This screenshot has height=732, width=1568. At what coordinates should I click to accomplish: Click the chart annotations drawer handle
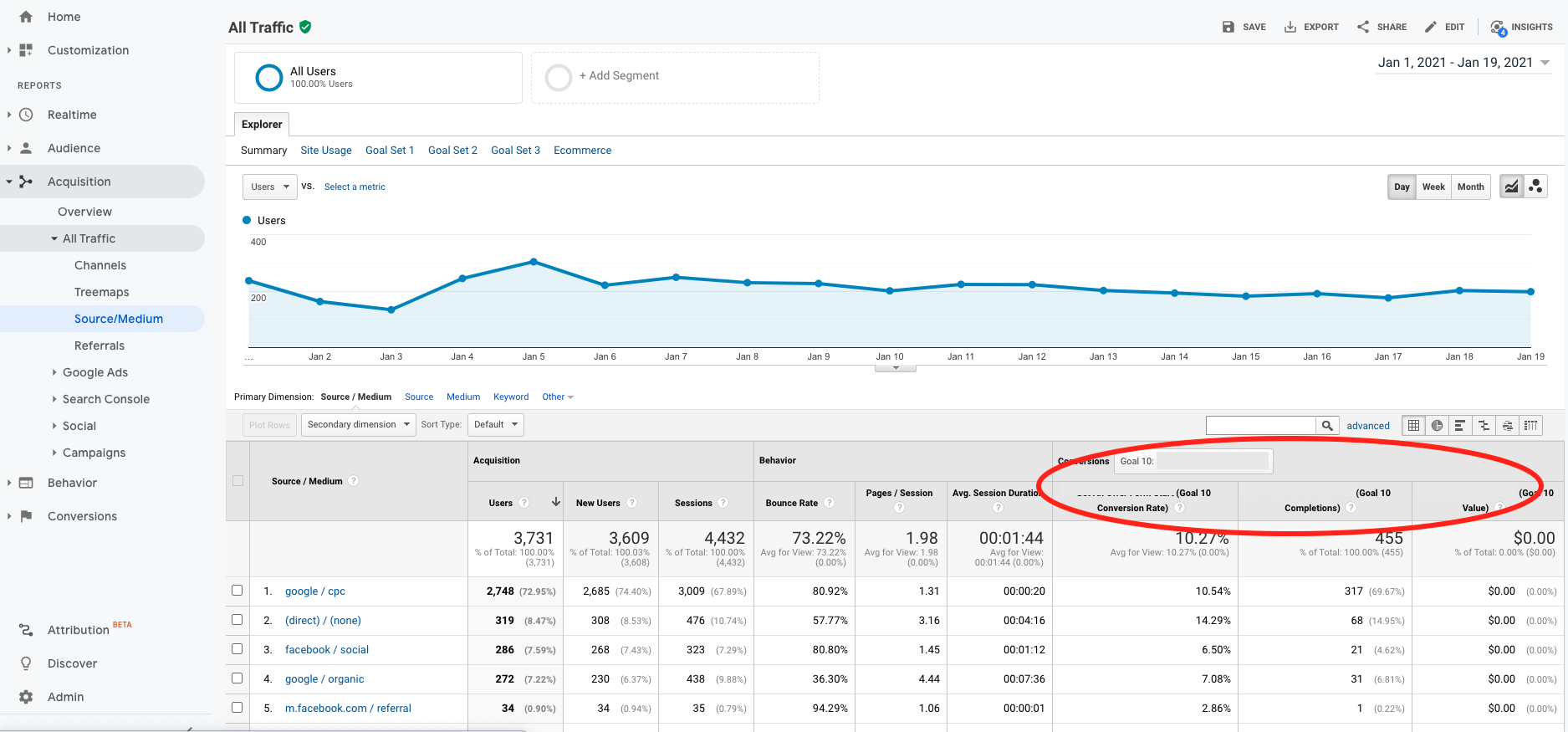896,368
